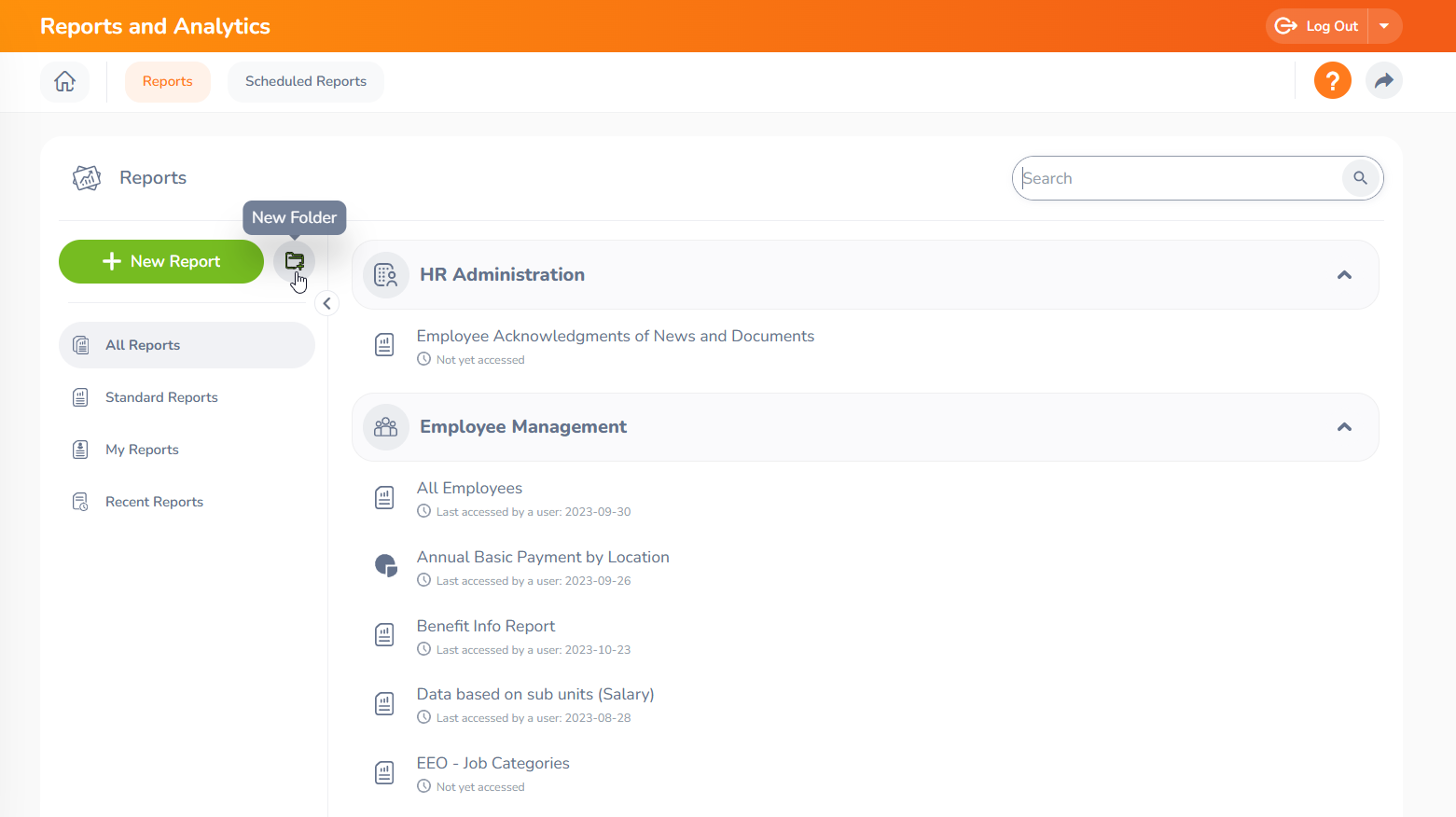Click the Log Out arrow icon

click(1286, 26)
